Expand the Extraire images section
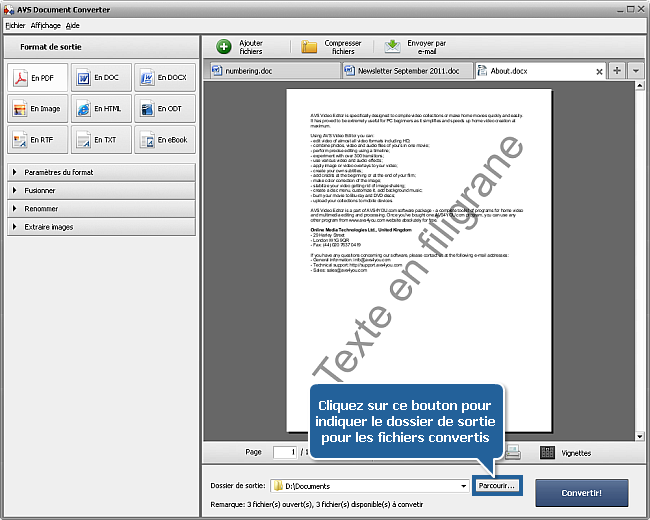Screen dimensions: 650x520 101,227
